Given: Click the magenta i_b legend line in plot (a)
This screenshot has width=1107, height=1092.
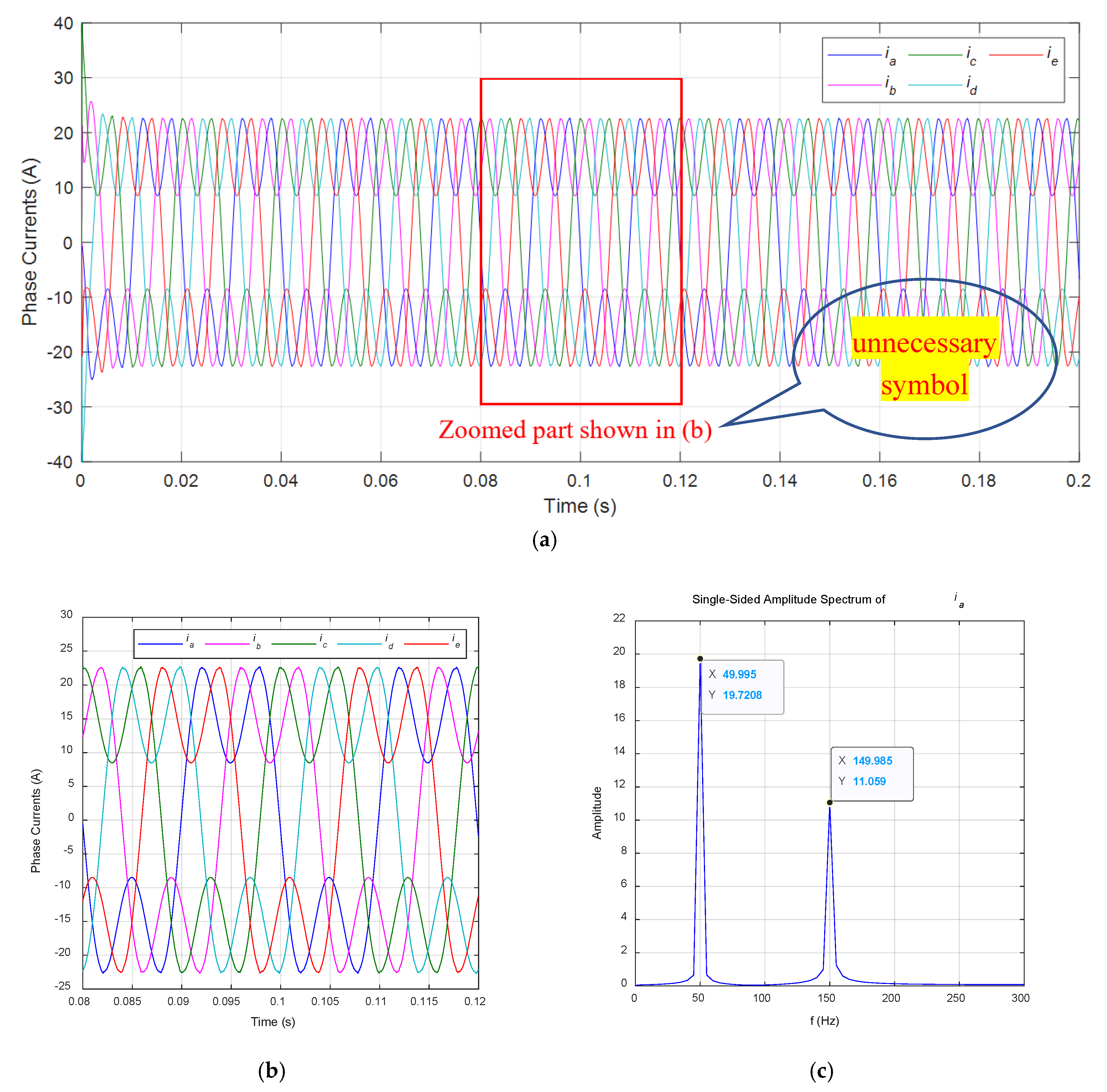Looking at the screenshot, I should pyautogui.click(x=854, y=85).
